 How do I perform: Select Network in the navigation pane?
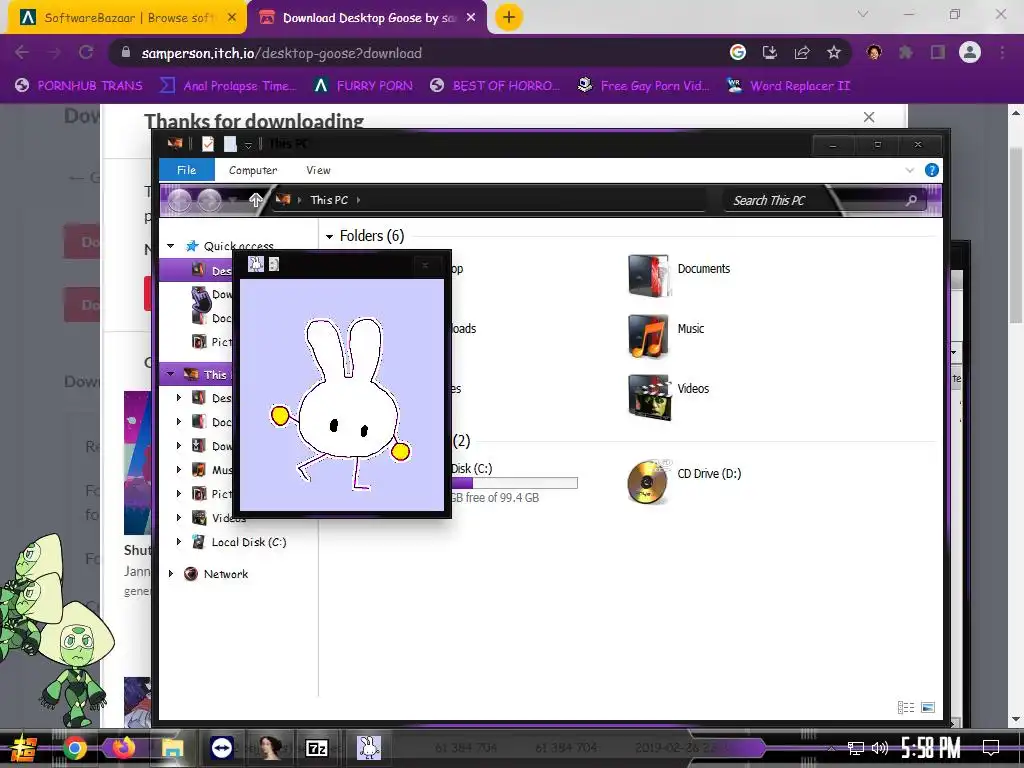tap(225, 574)
